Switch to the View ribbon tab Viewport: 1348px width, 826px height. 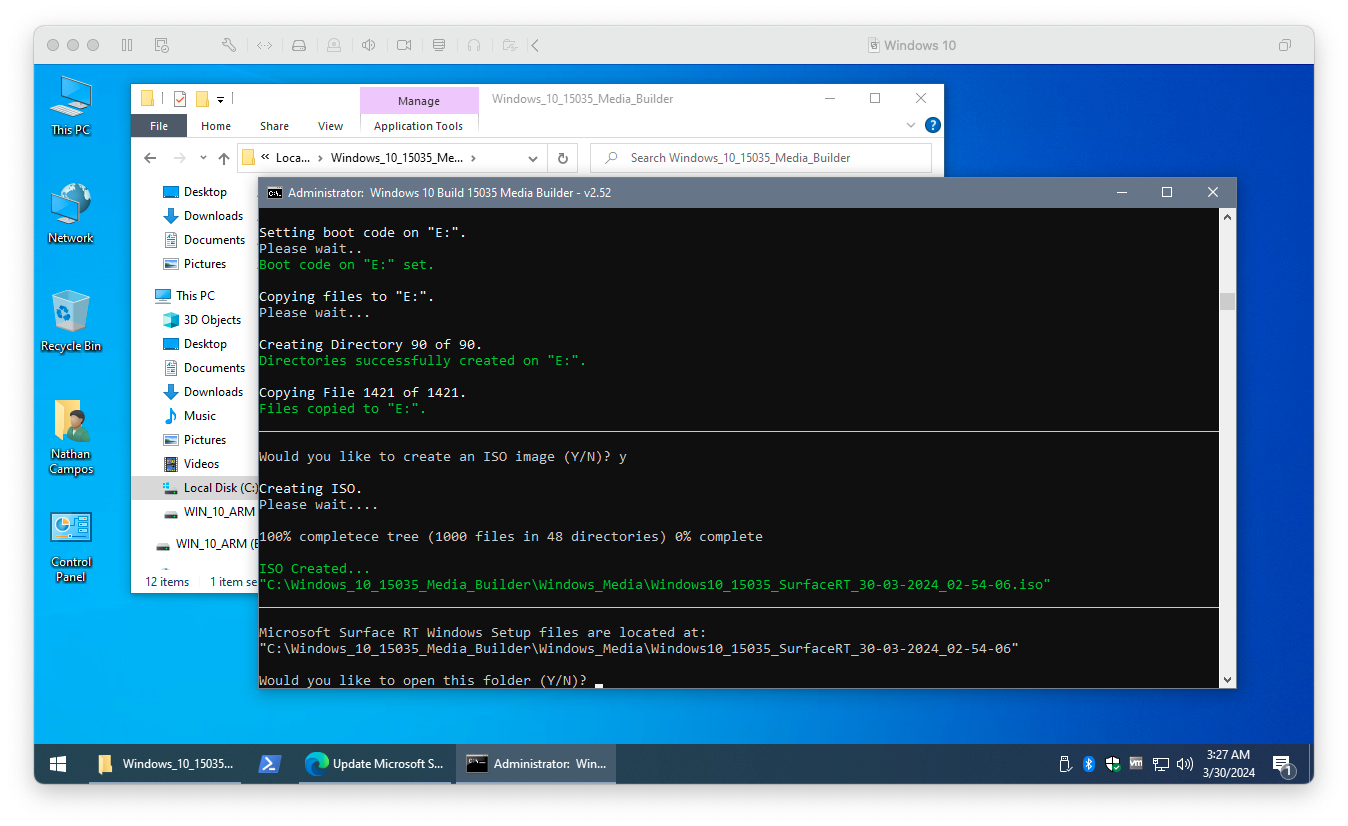[x=330, y=126]
